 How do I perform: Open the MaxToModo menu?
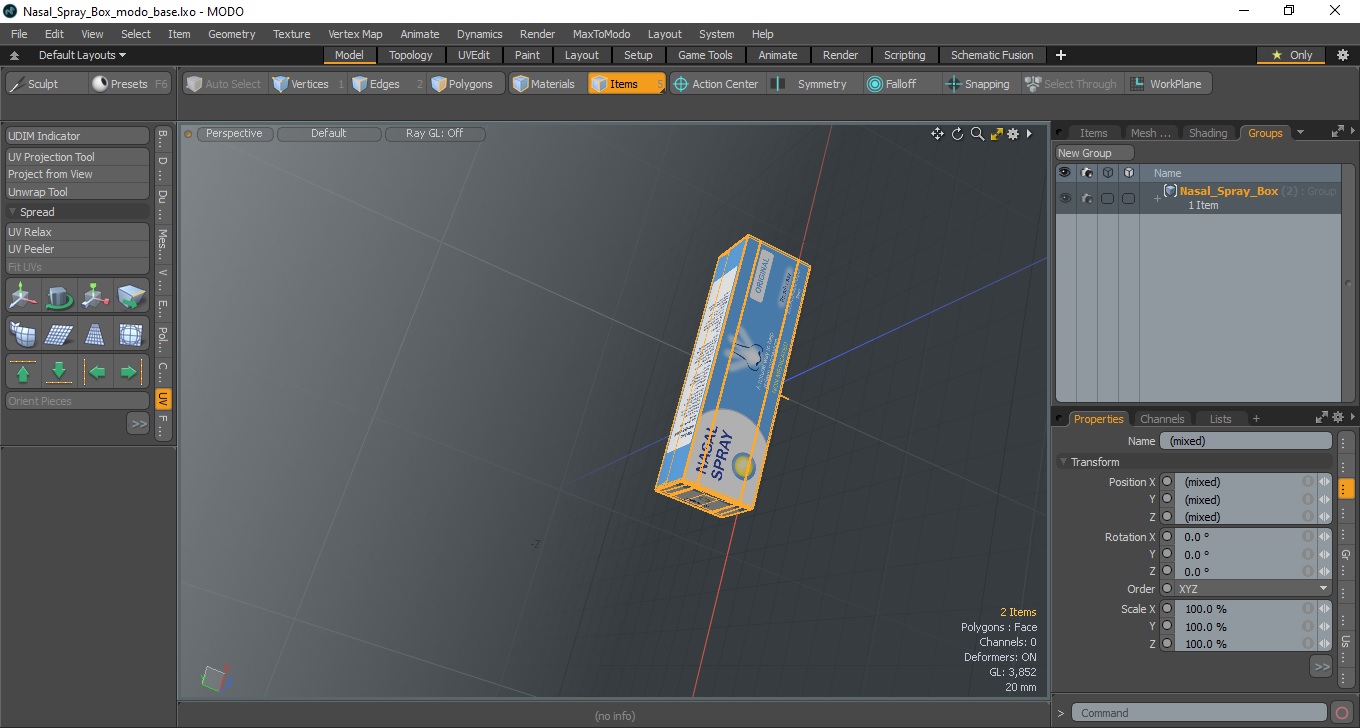(601, 34)
